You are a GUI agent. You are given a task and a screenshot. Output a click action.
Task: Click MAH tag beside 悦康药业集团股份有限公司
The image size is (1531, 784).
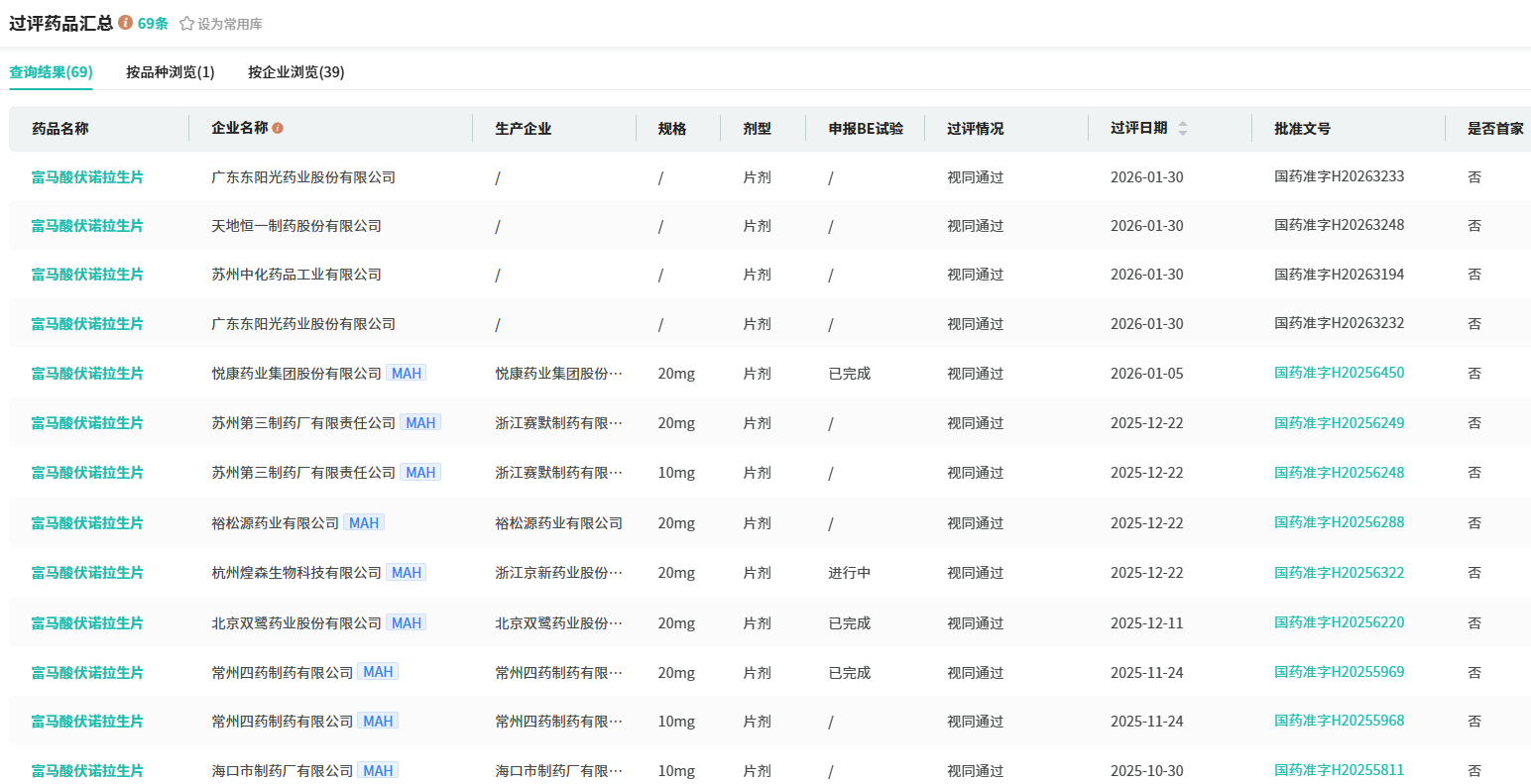coord(407,374)
